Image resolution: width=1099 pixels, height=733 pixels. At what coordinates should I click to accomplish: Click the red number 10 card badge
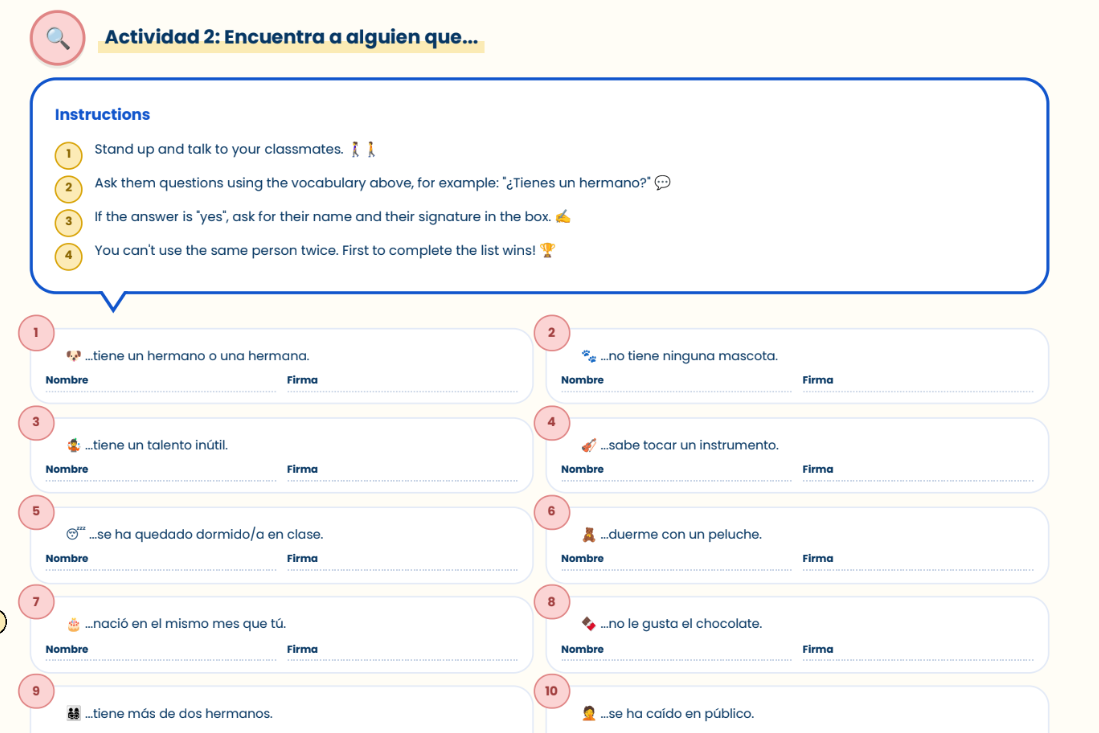click(x=552, y=691)
